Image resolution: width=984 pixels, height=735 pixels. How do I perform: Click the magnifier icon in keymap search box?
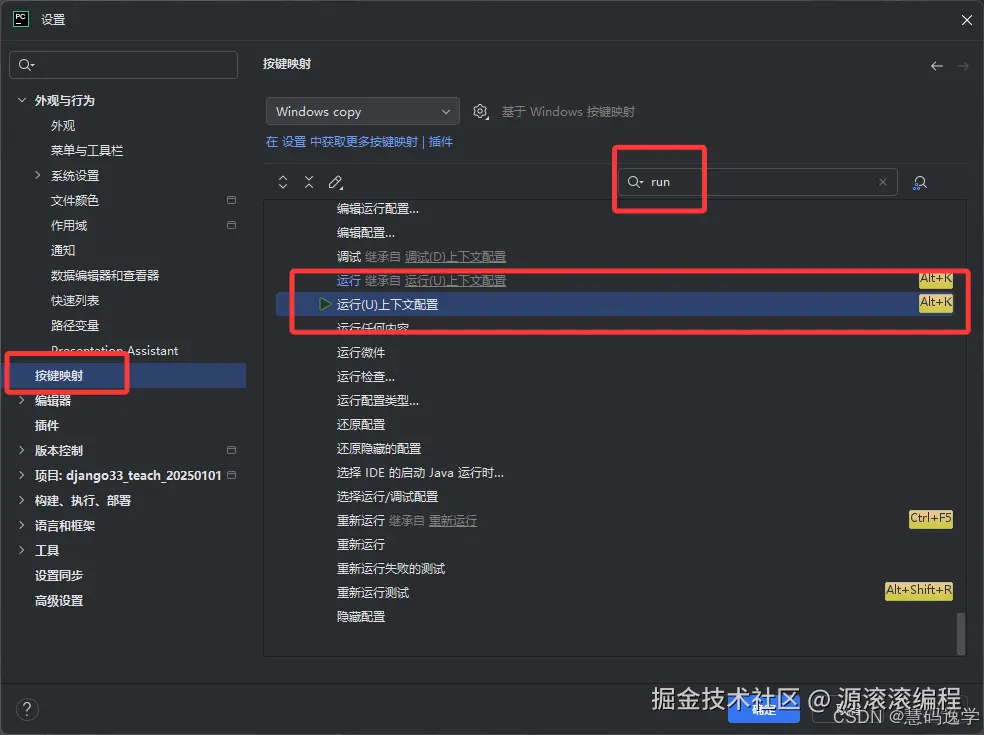tap(635, 182)
